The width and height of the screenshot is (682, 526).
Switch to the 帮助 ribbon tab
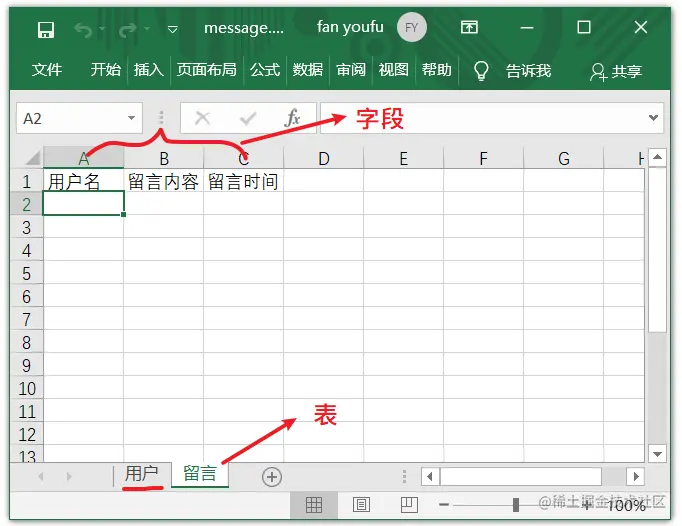click(436, 70)
